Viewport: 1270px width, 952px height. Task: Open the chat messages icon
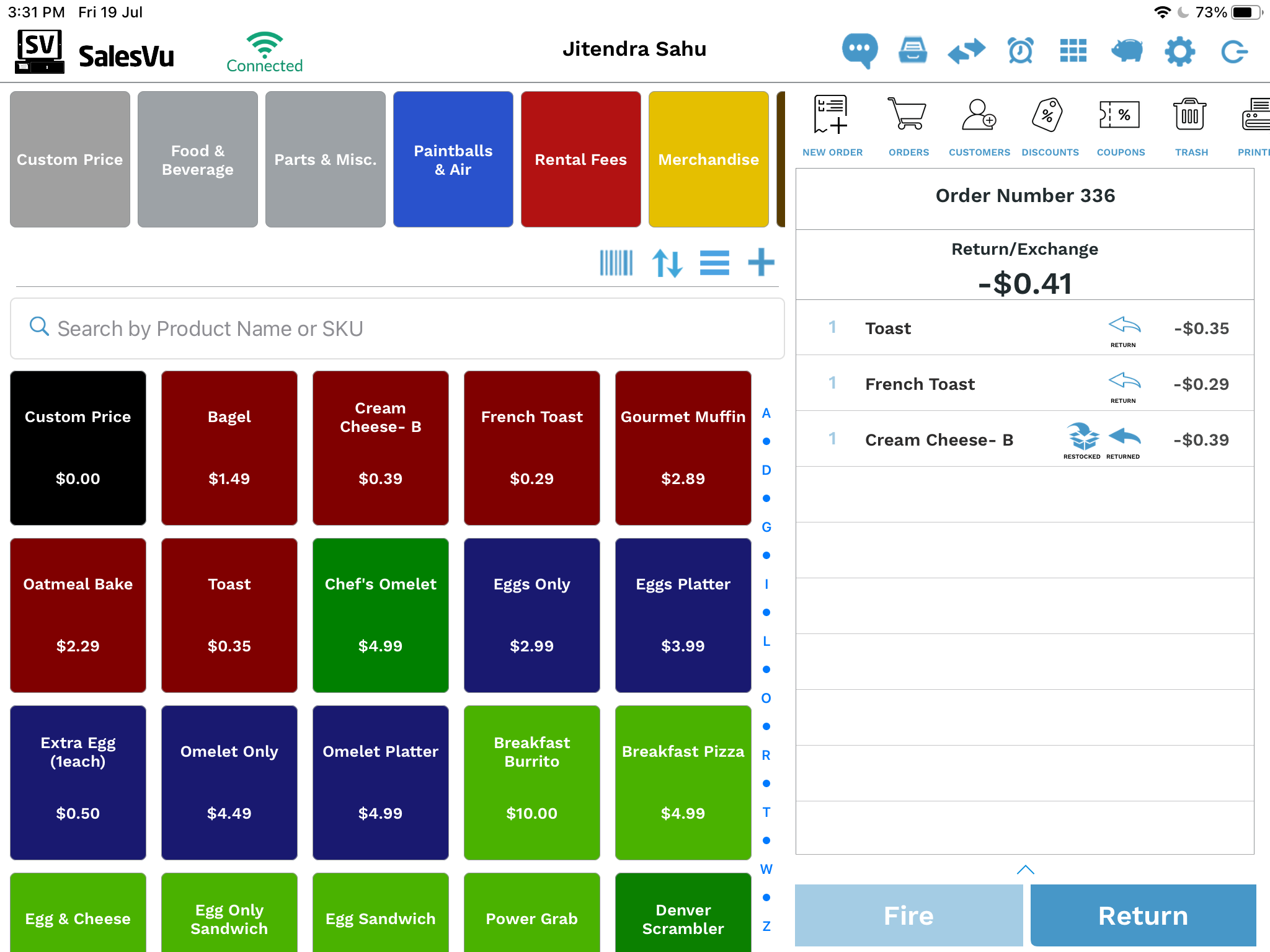pyautogui.click(x=859, y=51)
